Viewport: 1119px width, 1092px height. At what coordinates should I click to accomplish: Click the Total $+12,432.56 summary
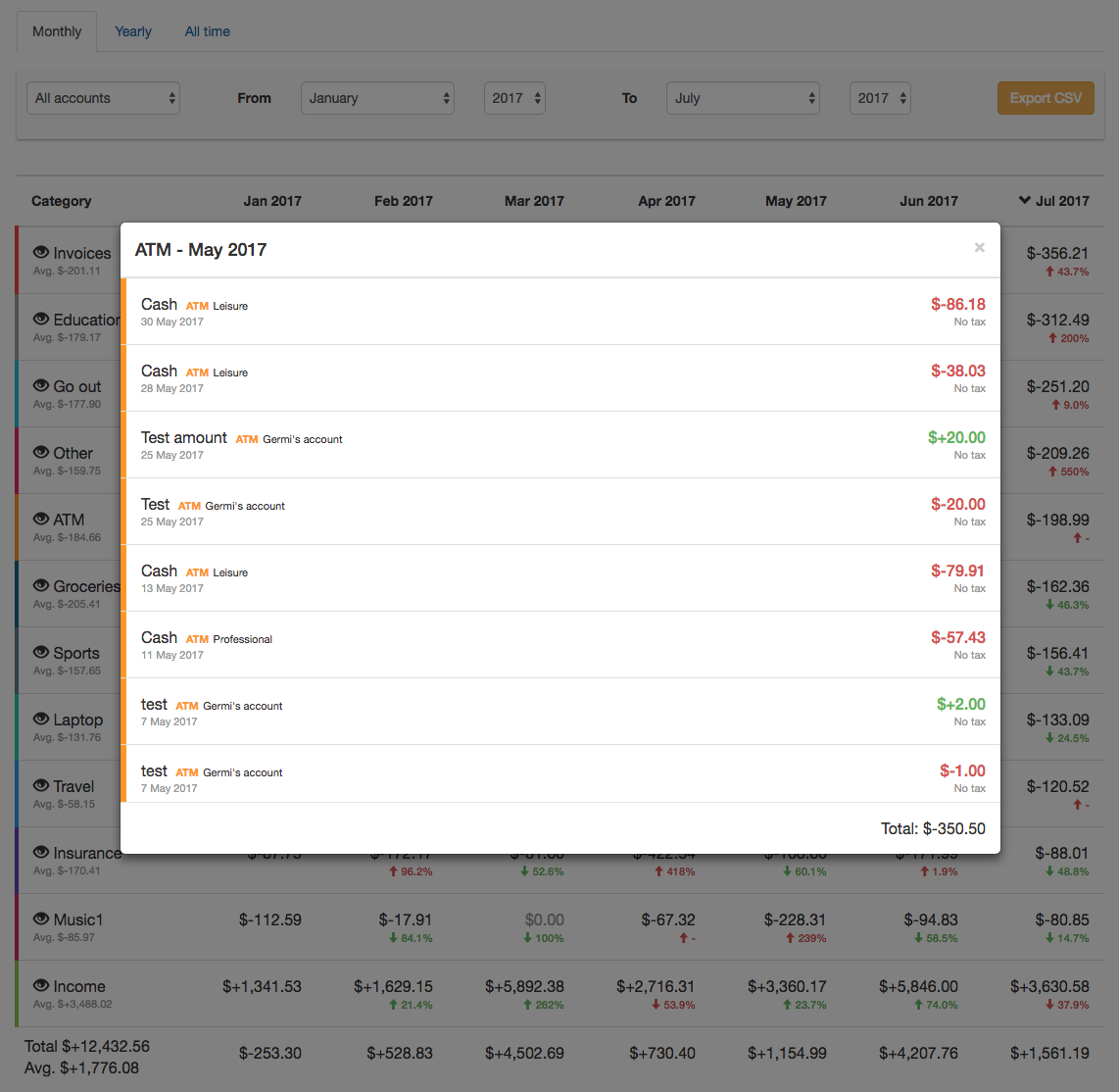click(x=87, y=1046)
